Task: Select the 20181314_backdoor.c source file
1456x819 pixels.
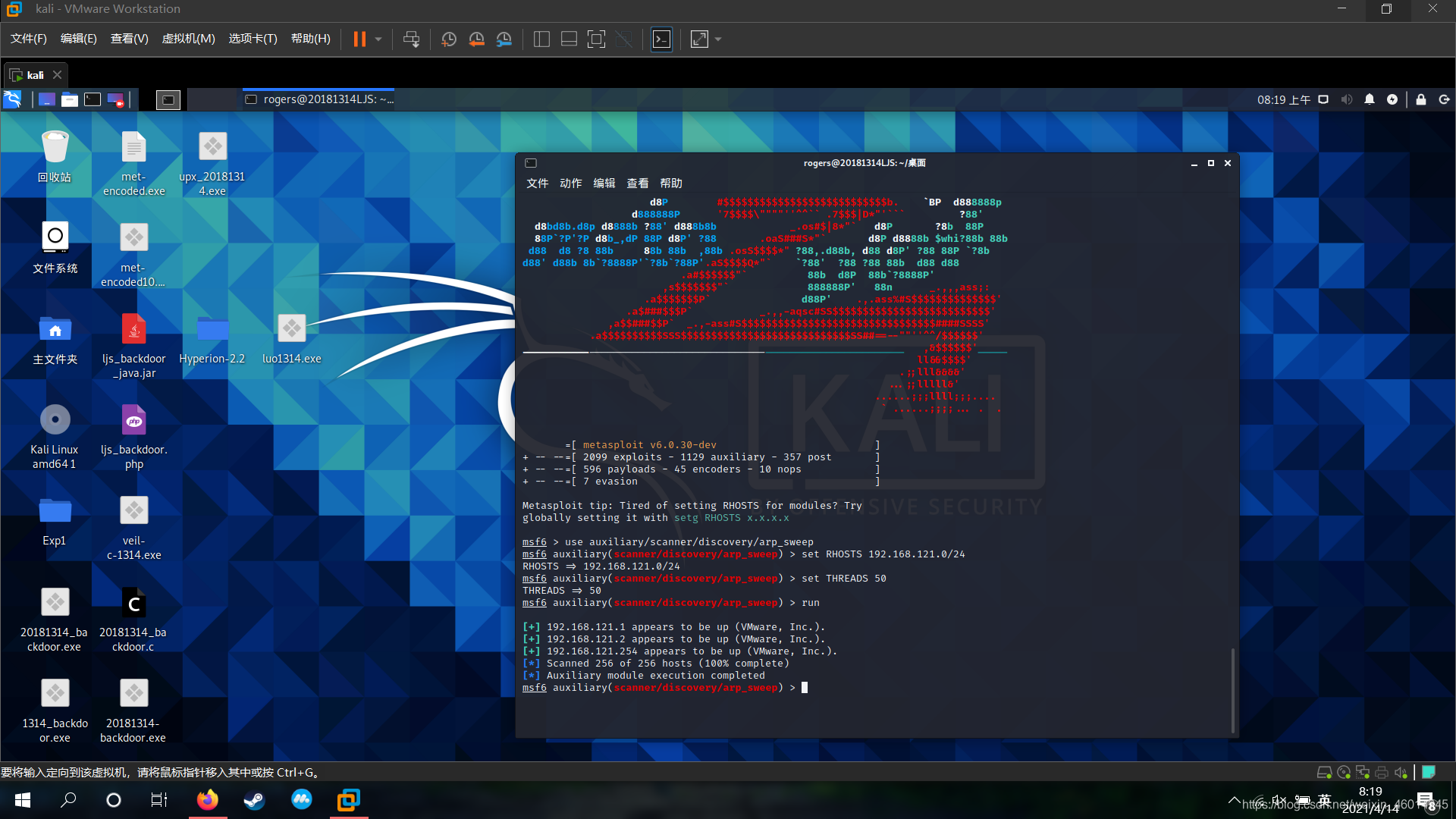Action: click(133, 618)
